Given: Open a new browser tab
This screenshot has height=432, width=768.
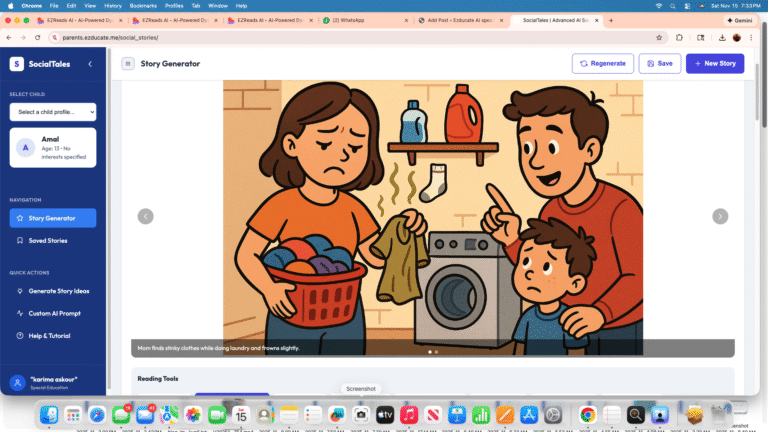Looking at the screenshot, I should click(611, 21).
